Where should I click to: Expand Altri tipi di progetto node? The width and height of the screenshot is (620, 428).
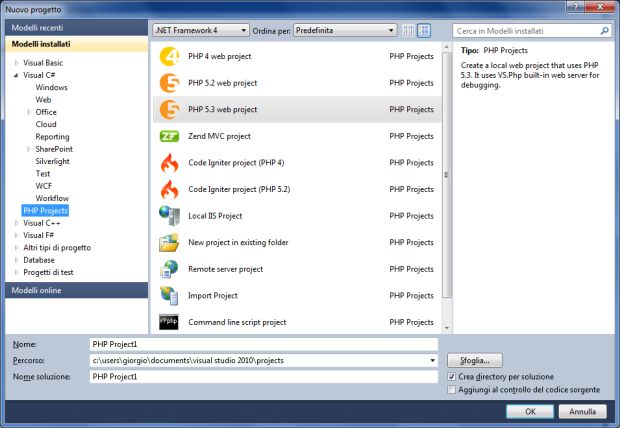(16, 248)
